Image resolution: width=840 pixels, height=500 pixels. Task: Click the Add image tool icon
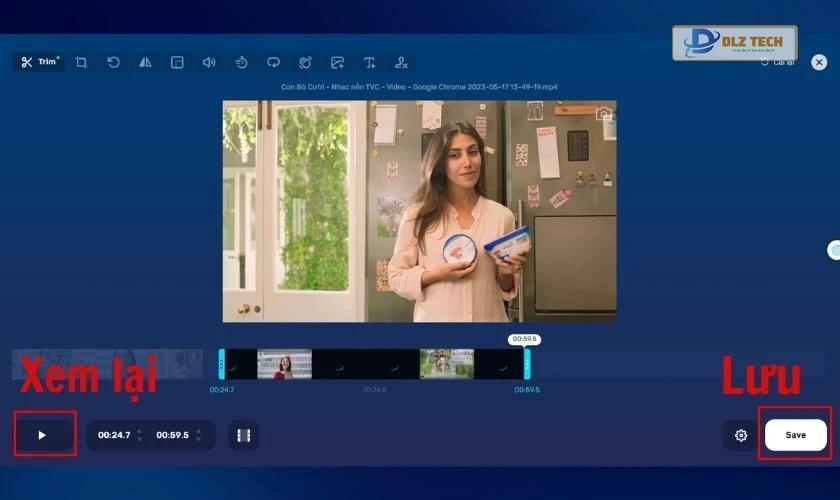(x=338, y=62)
